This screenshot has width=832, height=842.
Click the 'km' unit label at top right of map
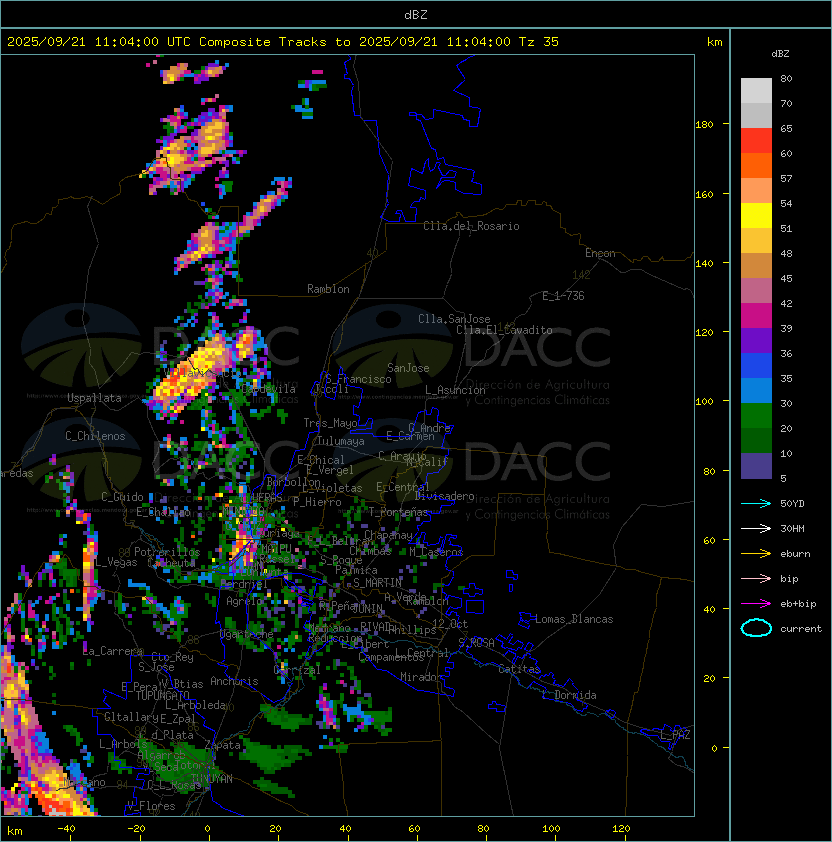pyautogui.click(x=714, y=42)
